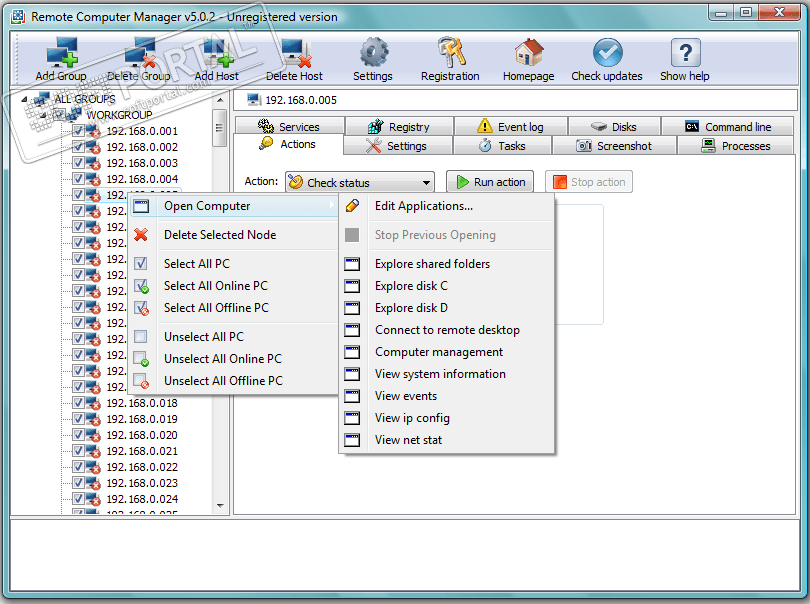This screenshot has width=810, height=604.
Task: Choose Explore disk C from the submenu
Action: 447,286
